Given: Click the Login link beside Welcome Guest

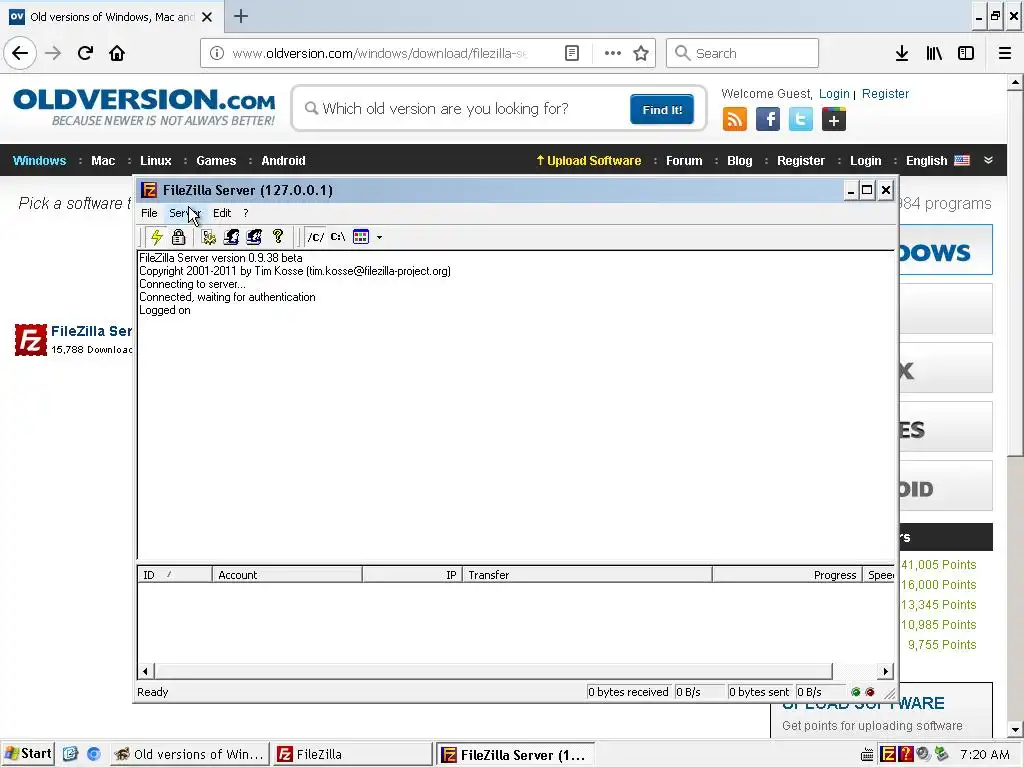Looking at the screenshot, I should [x=834, y=93].
